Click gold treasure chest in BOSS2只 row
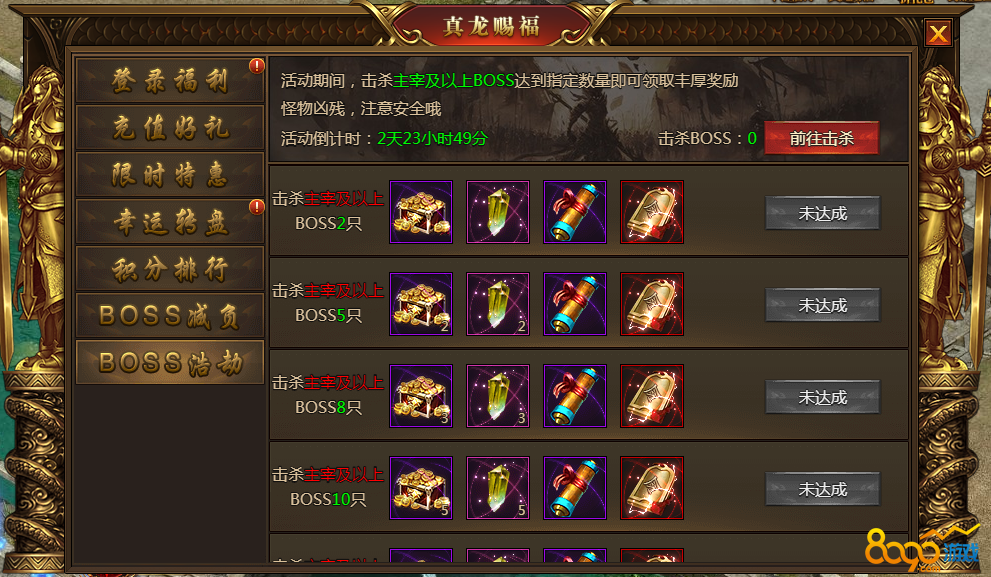This screenshot has height=577, width=991. 421,212
